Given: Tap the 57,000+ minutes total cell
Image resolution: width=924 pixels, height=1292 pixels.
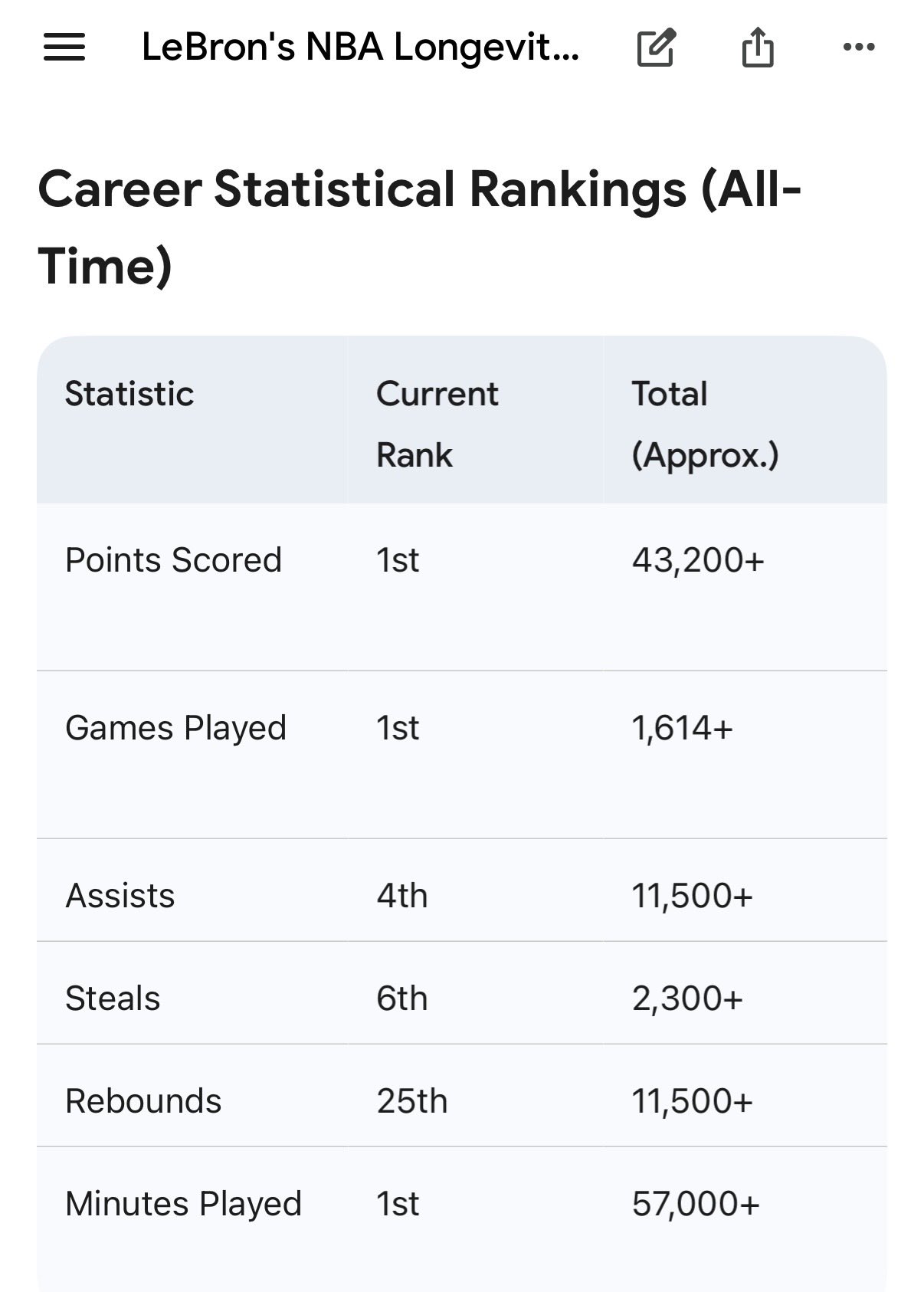Looking at the screenshot, I should click(696, 1204).
